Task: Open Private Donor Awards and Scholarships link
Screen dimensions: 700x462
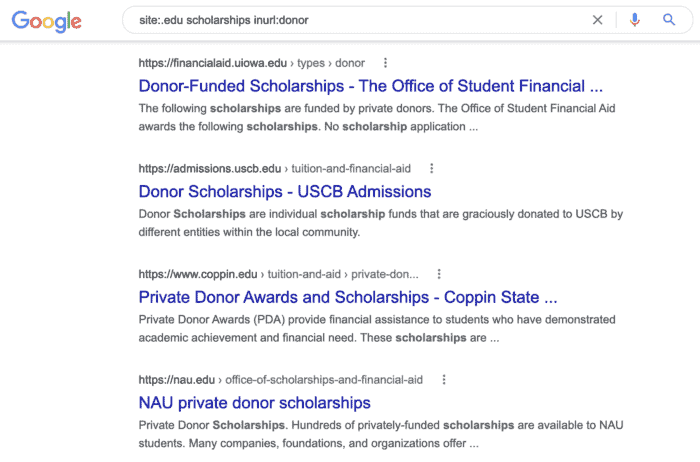Action: [x=348, y=297]
